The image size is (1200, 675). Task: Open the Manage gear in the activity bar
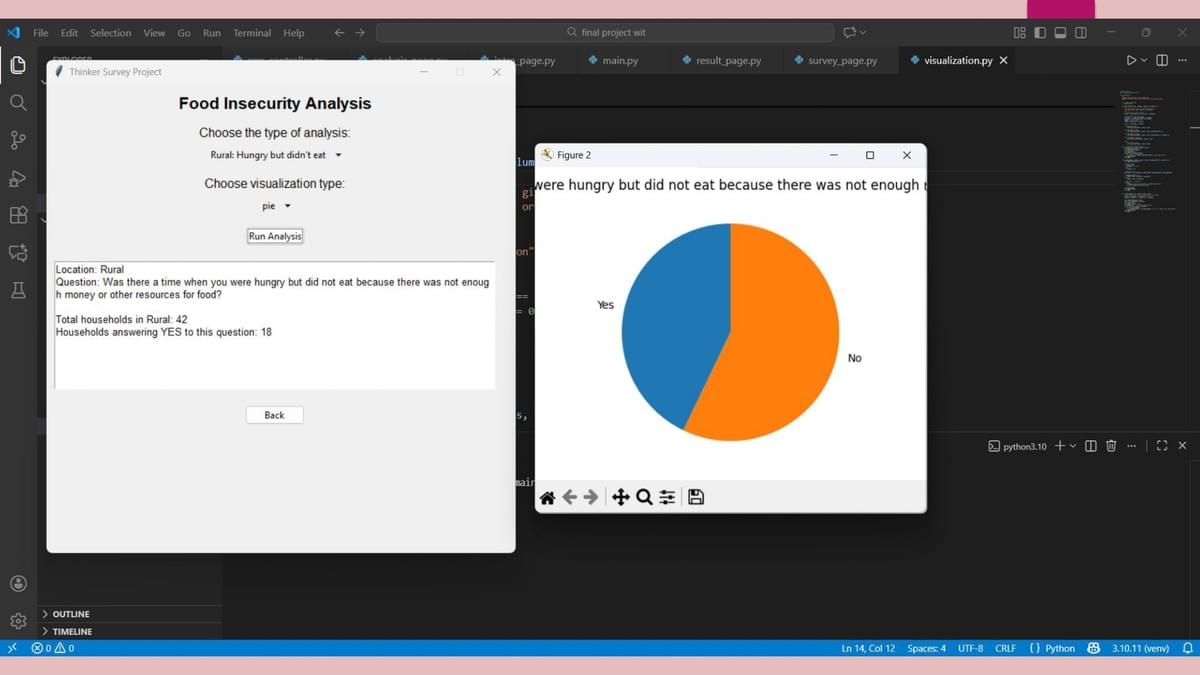pos(18,621)
